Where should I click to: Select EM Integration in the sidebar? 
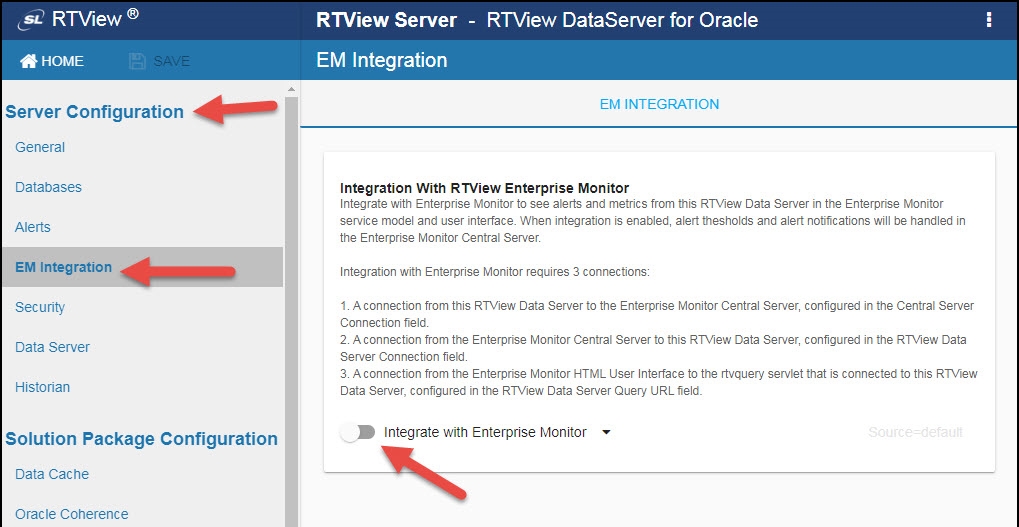[63, 267]
